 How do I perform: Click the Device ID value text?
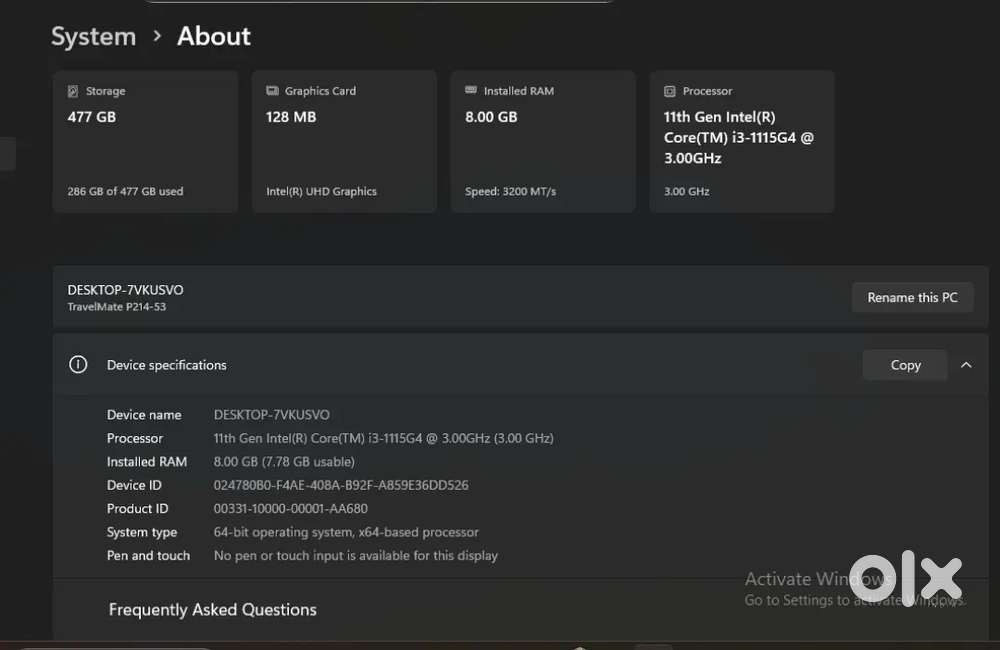(x=341, y=485)
